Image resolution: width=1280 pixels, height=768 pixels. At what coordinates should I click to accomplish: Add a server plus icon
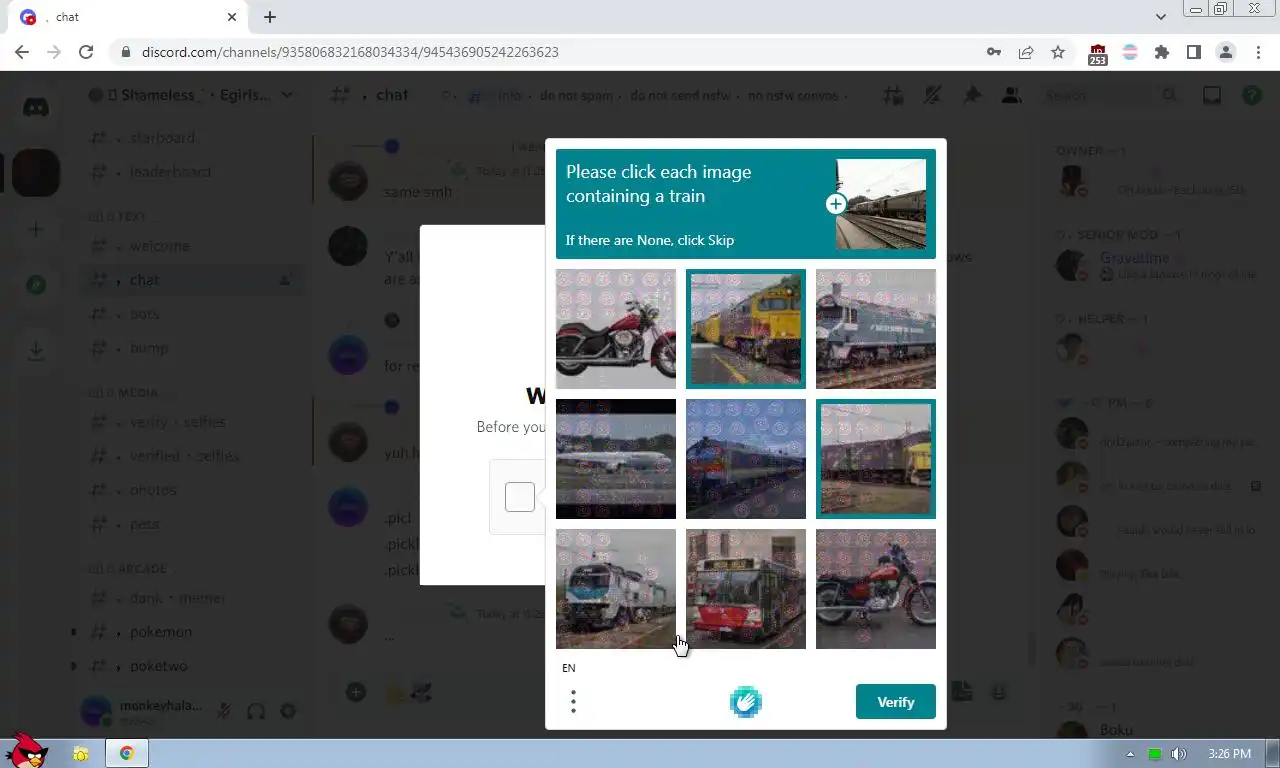pyautogui.click(x=36, y=229)
